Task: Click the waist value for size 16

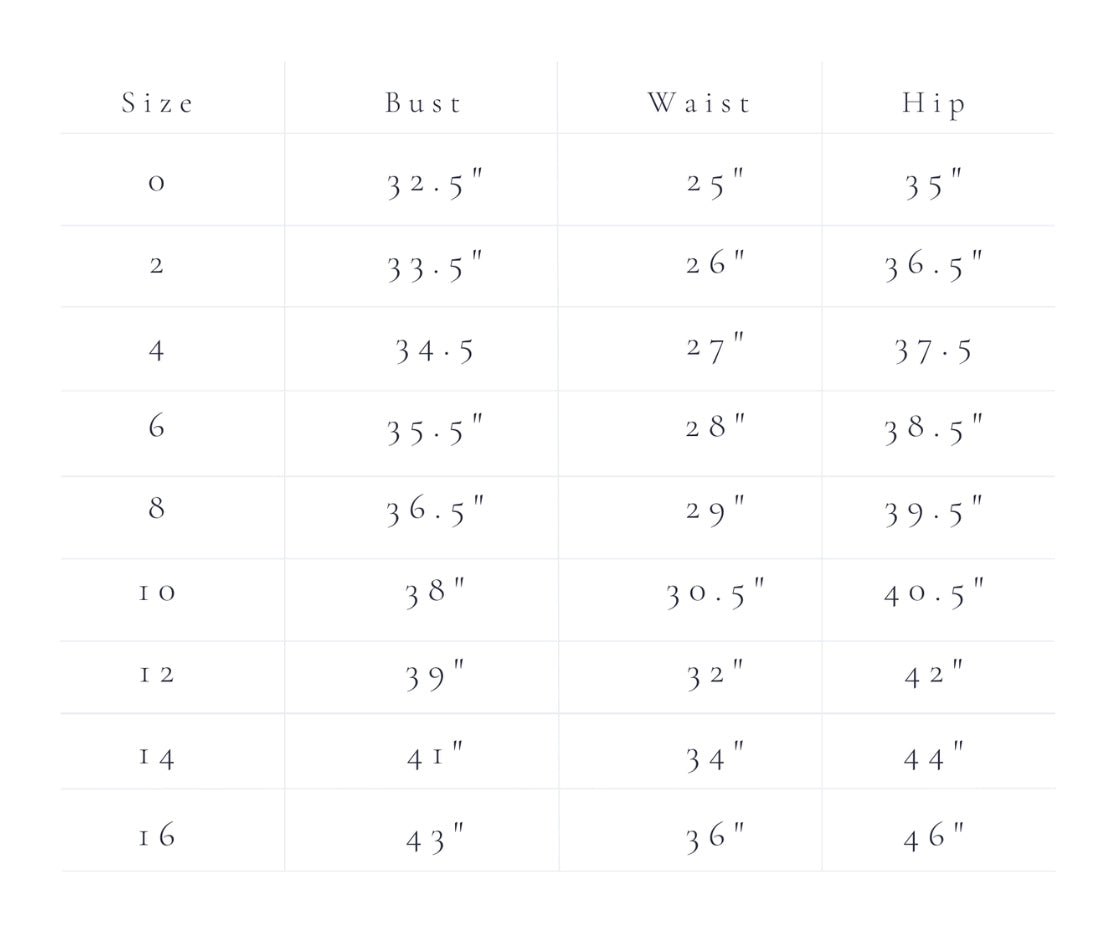Action: pos(715,838)
